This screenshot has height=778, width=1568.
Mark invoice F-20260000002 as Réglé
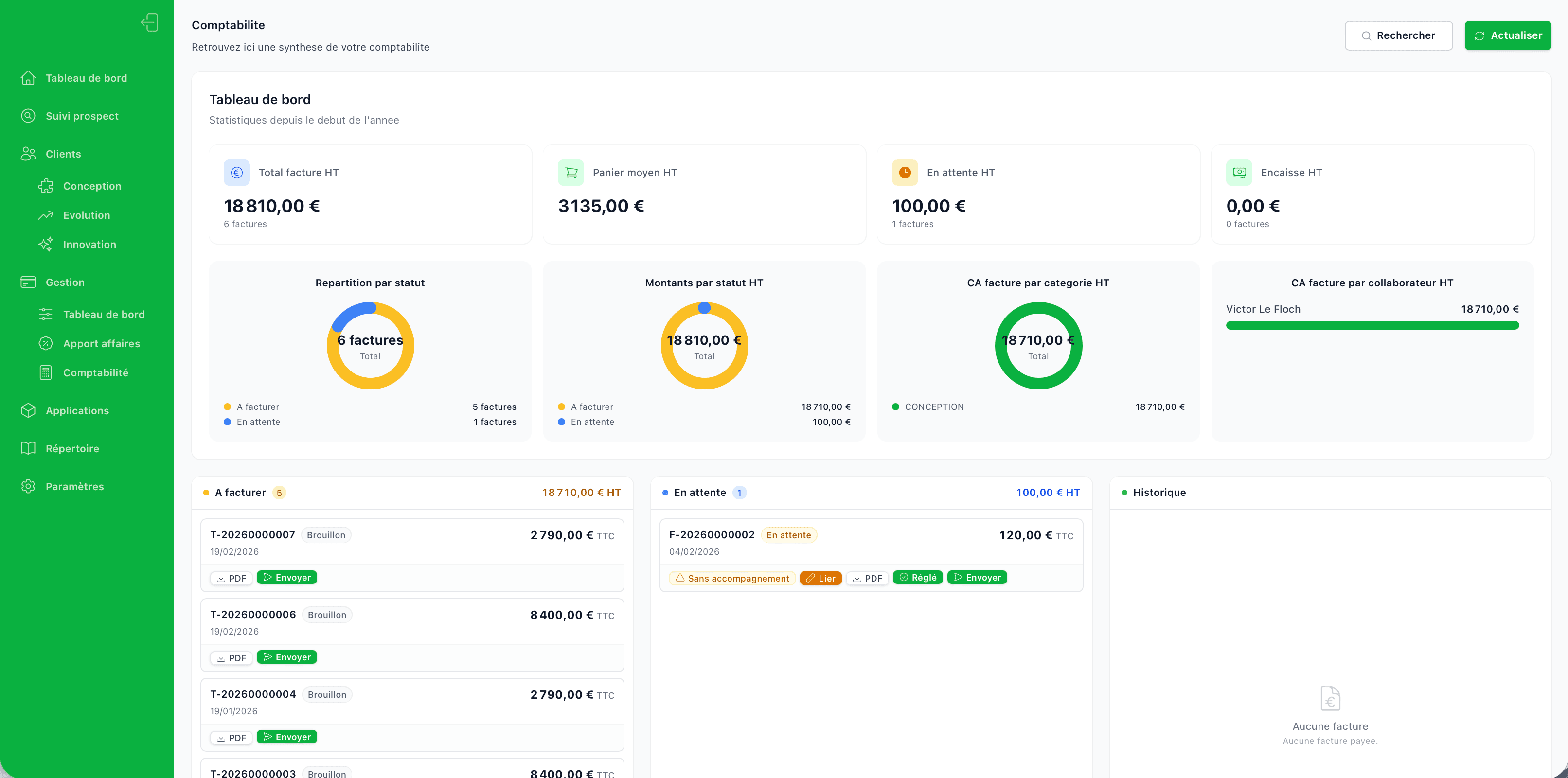pos(917,578)
